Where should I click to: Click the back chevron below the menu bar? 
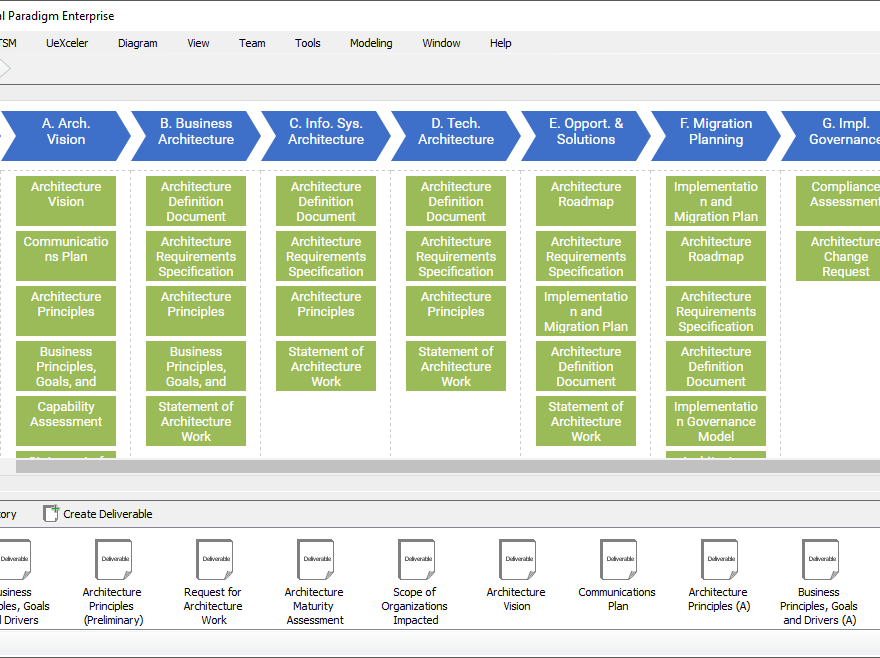click(5, 69)
